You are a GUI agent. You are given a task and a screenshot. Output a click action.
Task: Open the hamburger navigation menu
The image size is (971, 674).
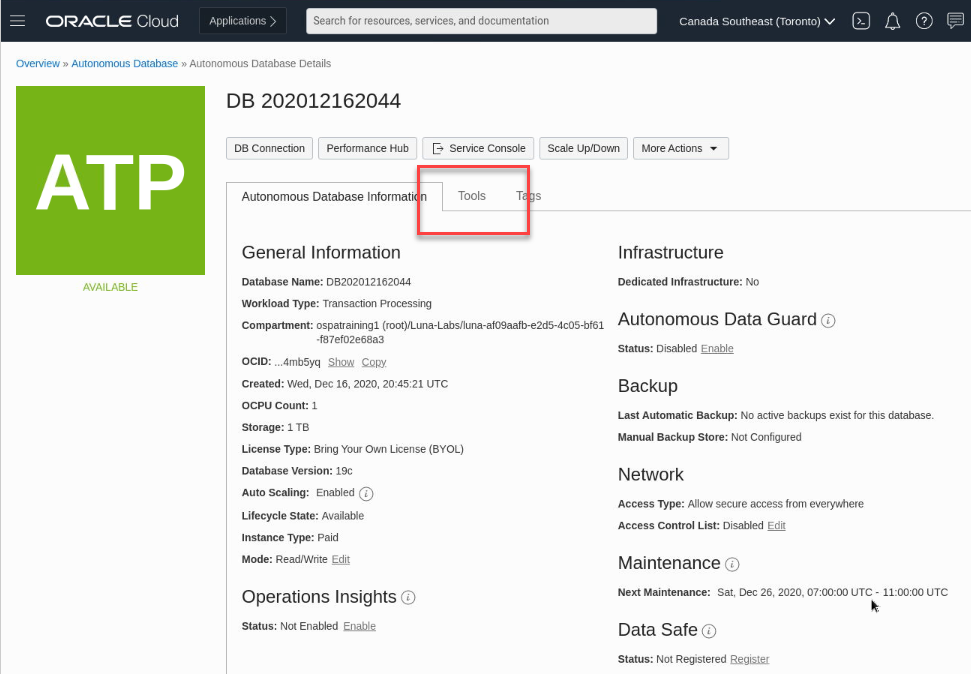[x=17, y=21]
